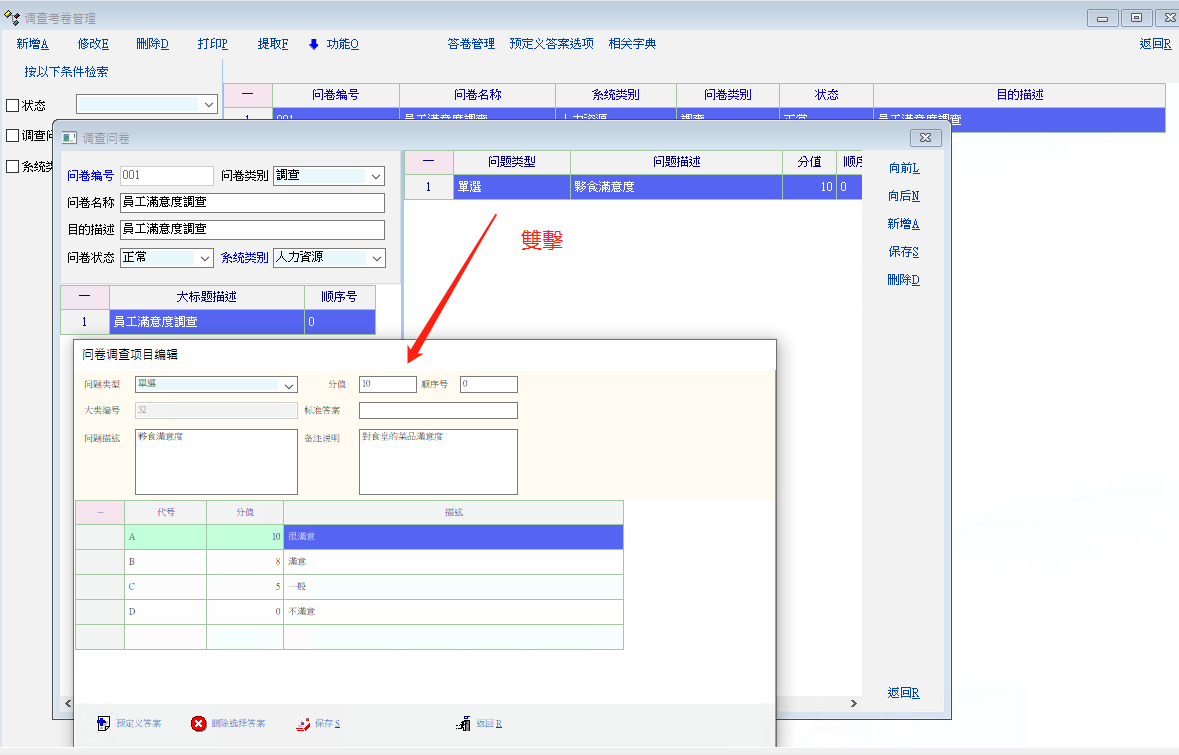Select answer row B with 满意
The height and width of the screenshot is (755, 1179).
[452, 562]
